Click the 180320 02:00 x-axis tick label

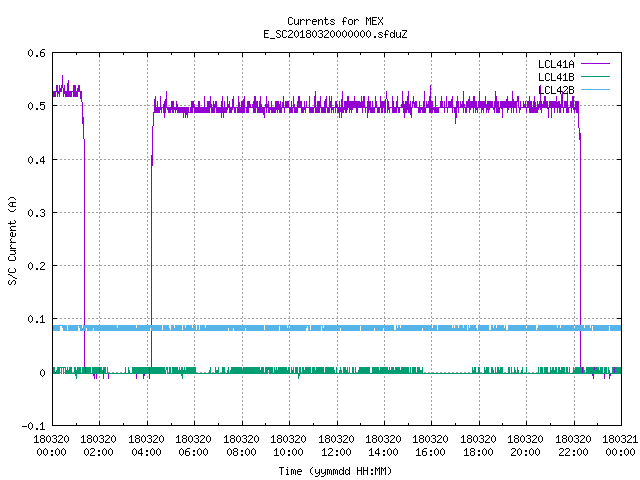click(x=98, y=446)
